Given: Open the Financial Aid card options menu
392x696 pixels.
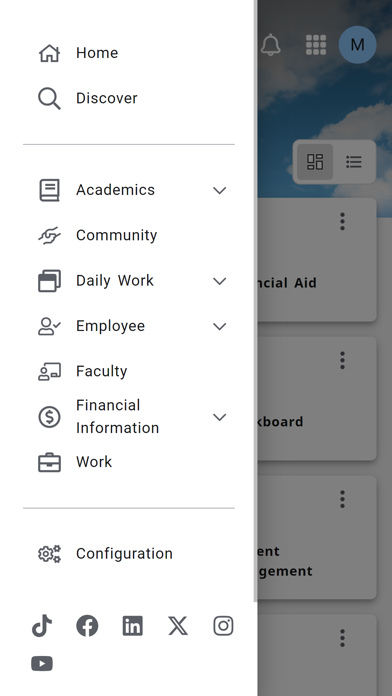Looking at the screenshot, I should [342, 221].
